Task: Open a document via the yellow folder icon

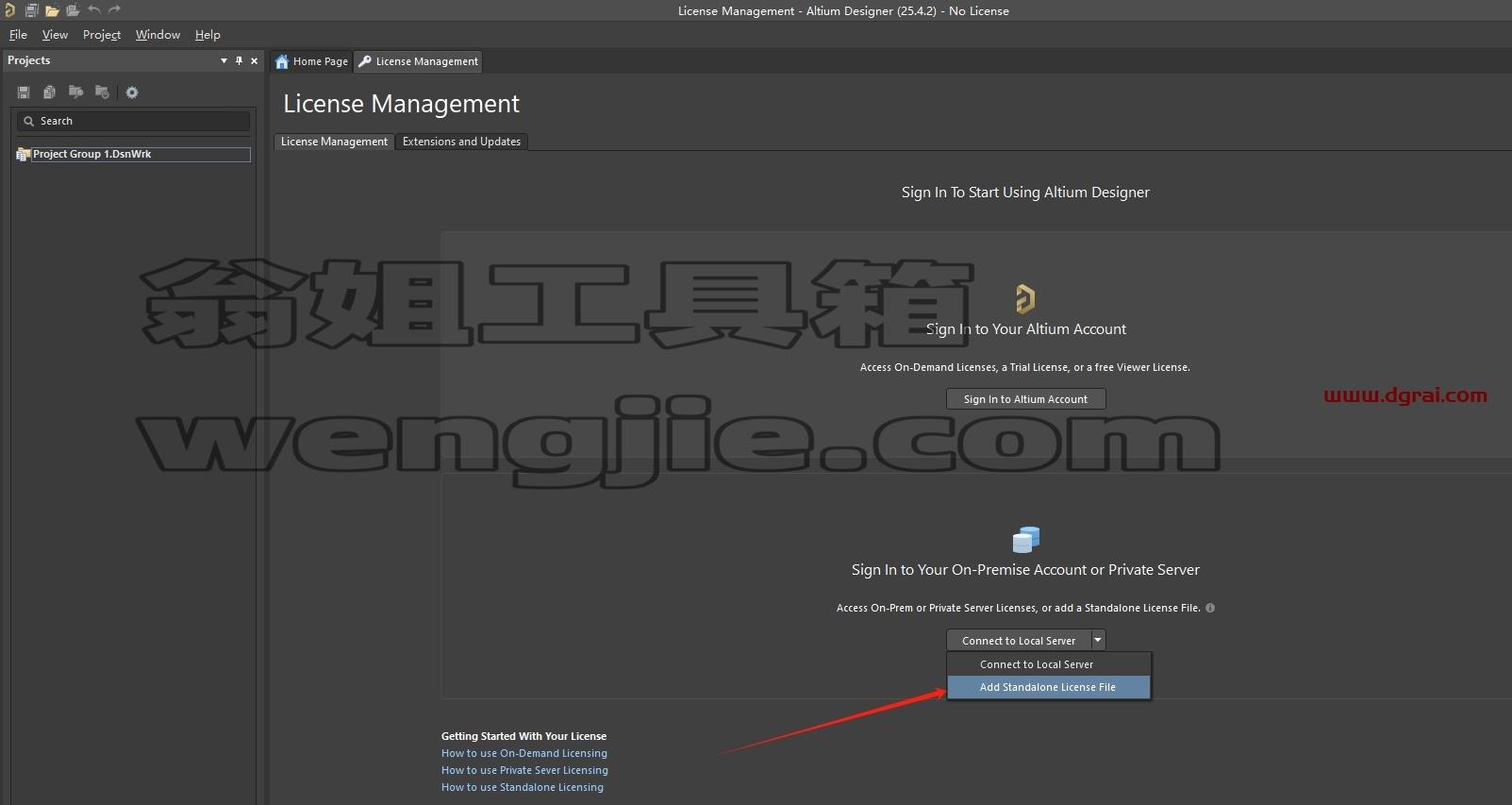Action: tap(52, 10)
